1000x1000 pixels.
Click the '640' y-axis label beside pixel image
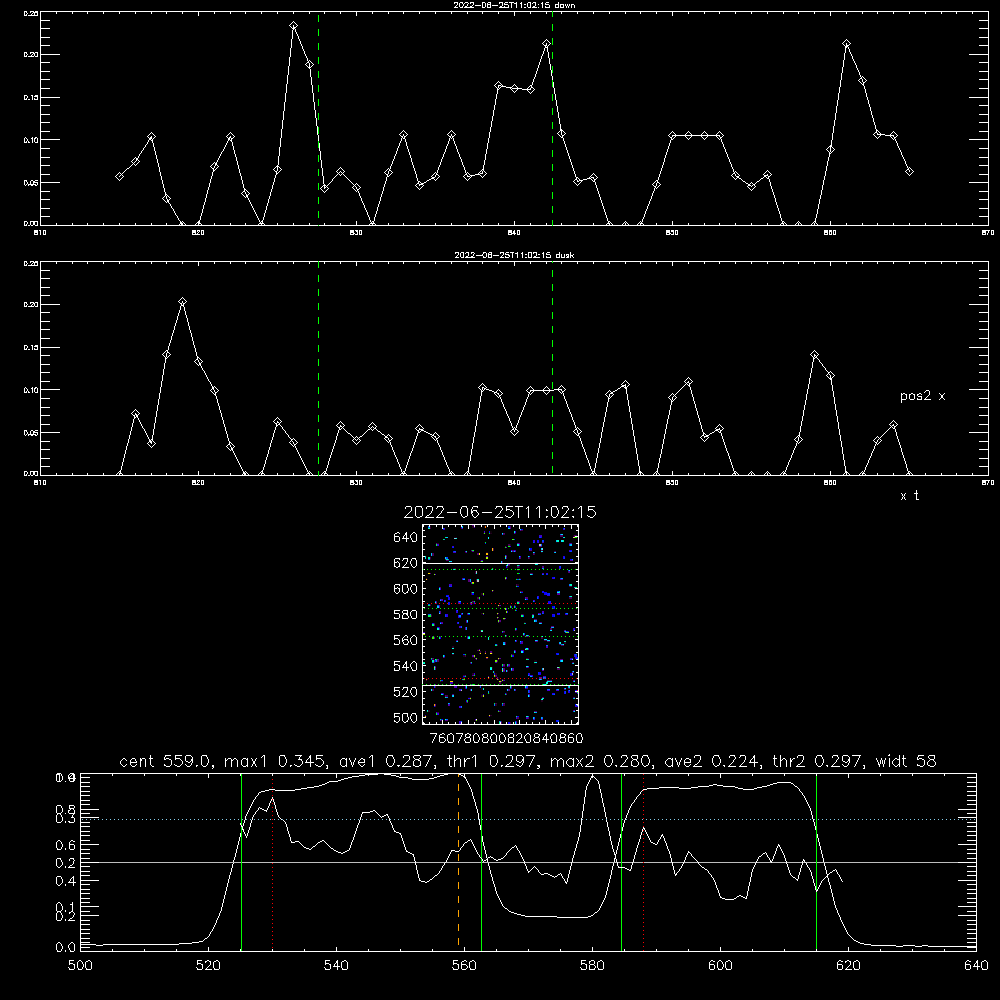coord(406,538)
